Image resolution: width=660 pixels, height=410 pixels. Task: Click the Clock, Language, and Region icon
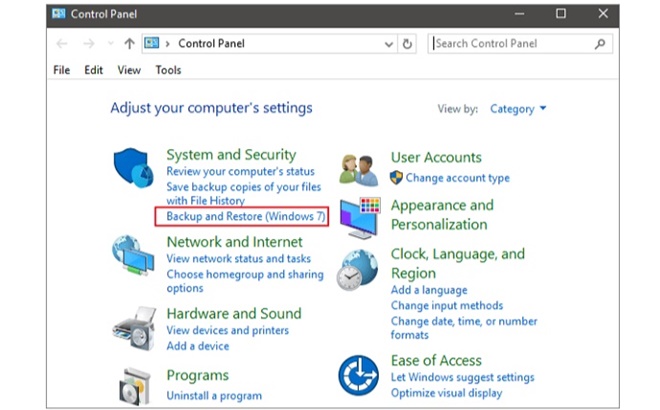[x=359, y=270]
